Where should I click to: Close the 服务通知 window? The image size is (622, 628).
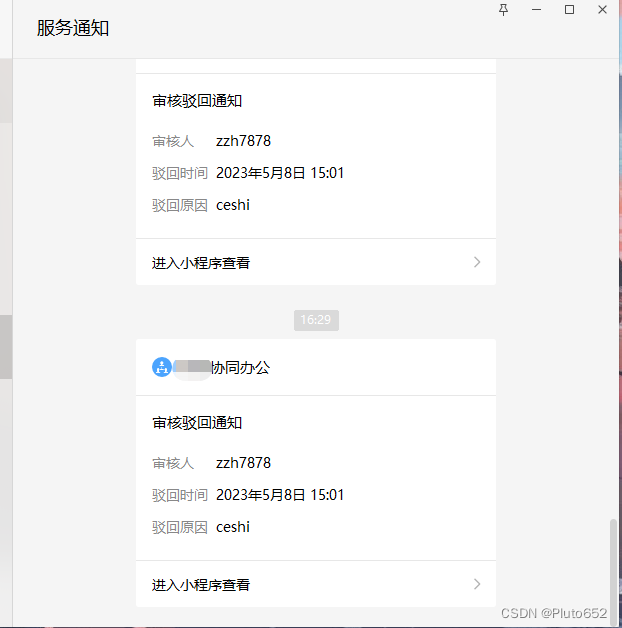602,10
